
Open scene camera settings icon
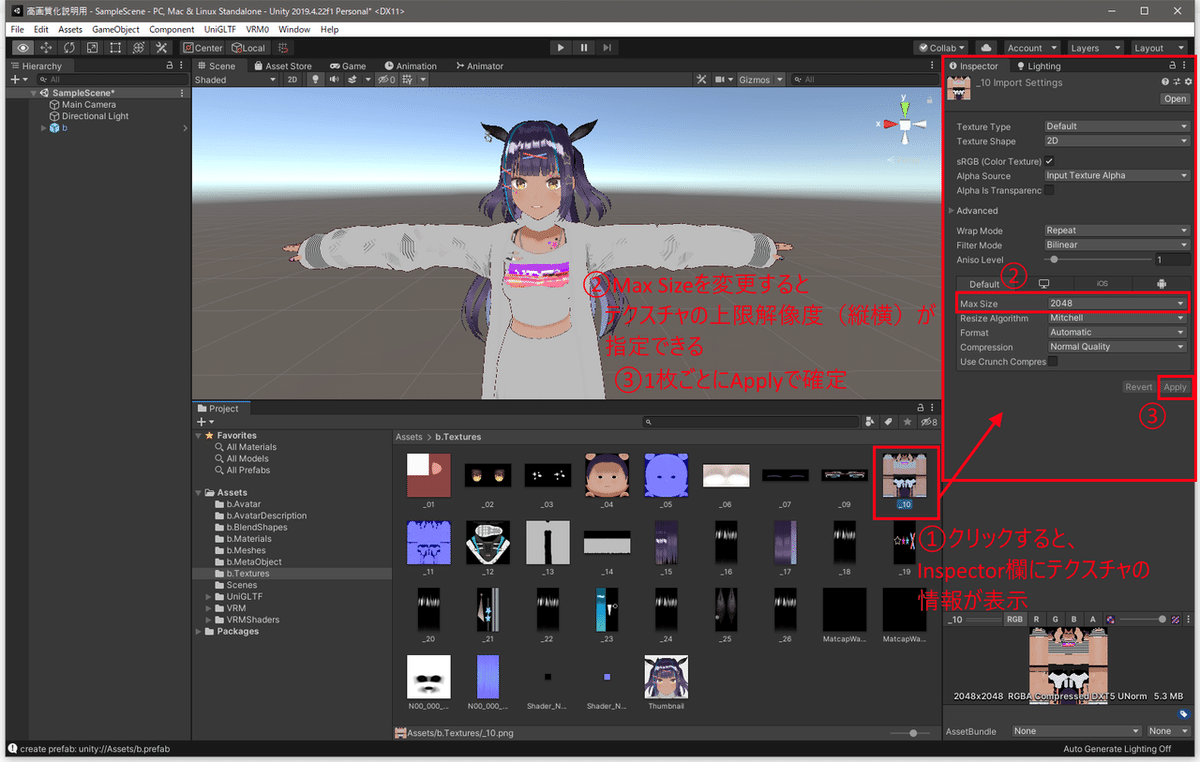(x=722, y=79)
